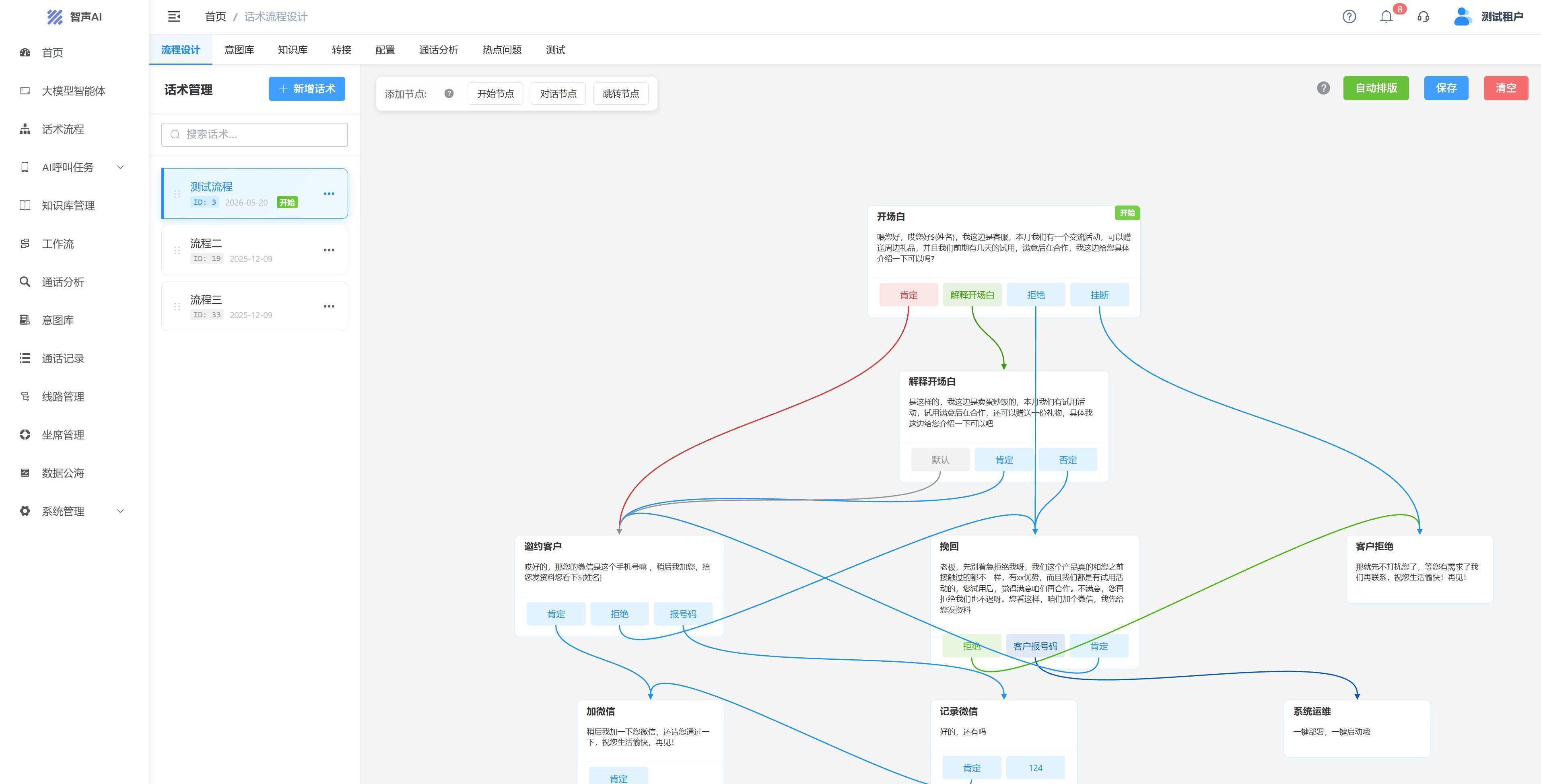Click the 搜索话术 search field
This screenshot has height=784, width=1541.
254,134
